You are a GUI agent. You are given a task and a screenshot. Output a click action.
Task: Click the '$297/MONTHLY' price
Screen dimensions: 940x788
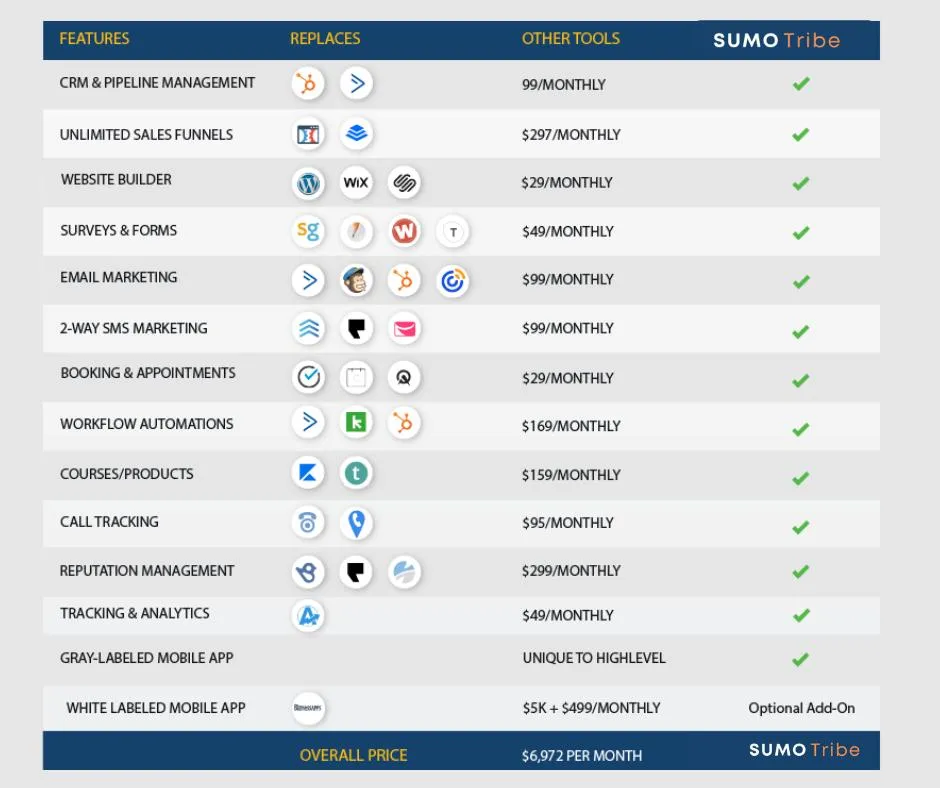pyautogui.click(x=571, y=135)
